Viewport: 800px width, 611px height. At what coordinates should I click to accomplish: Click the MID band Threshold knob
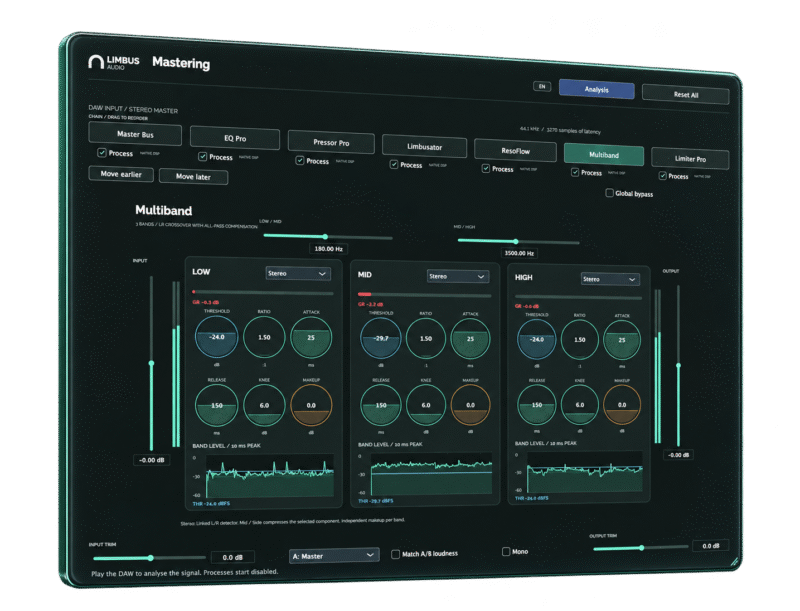point(381,339)
